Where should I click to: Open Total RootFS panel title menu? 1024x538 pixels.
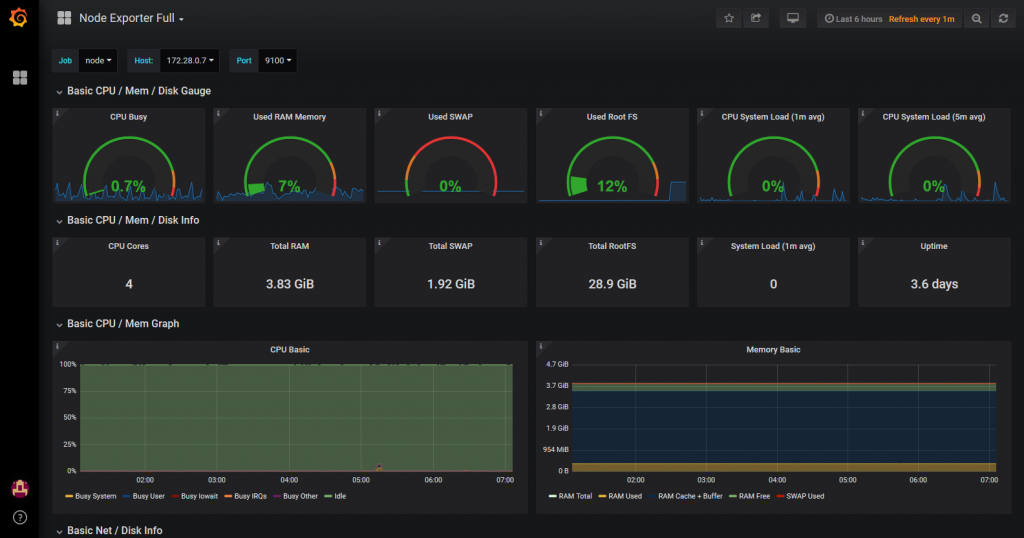tap(612, 246)
